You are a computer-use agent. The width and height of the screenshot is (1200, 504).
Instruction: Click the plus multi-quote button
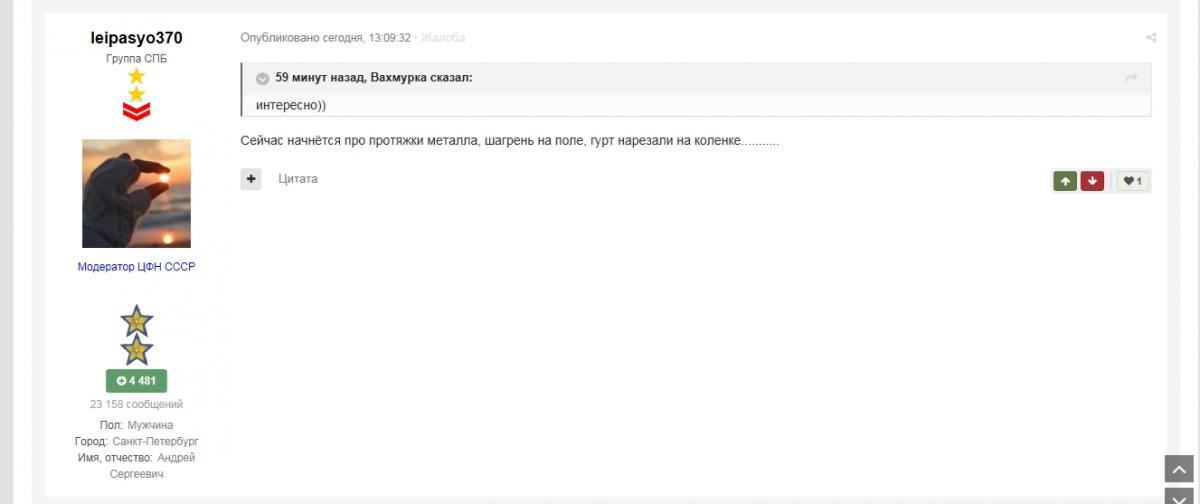pyautogui.click(x=251, y=179)
